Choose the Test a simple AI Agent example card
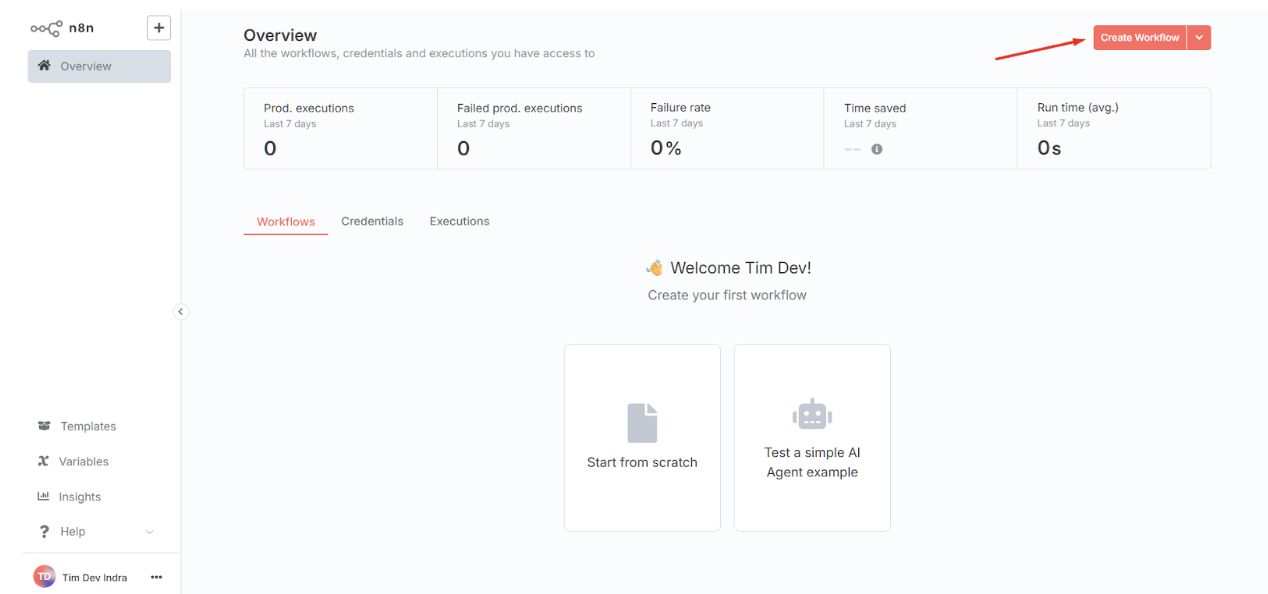The width and height of the screenshot is (1268, 594). 812,438
